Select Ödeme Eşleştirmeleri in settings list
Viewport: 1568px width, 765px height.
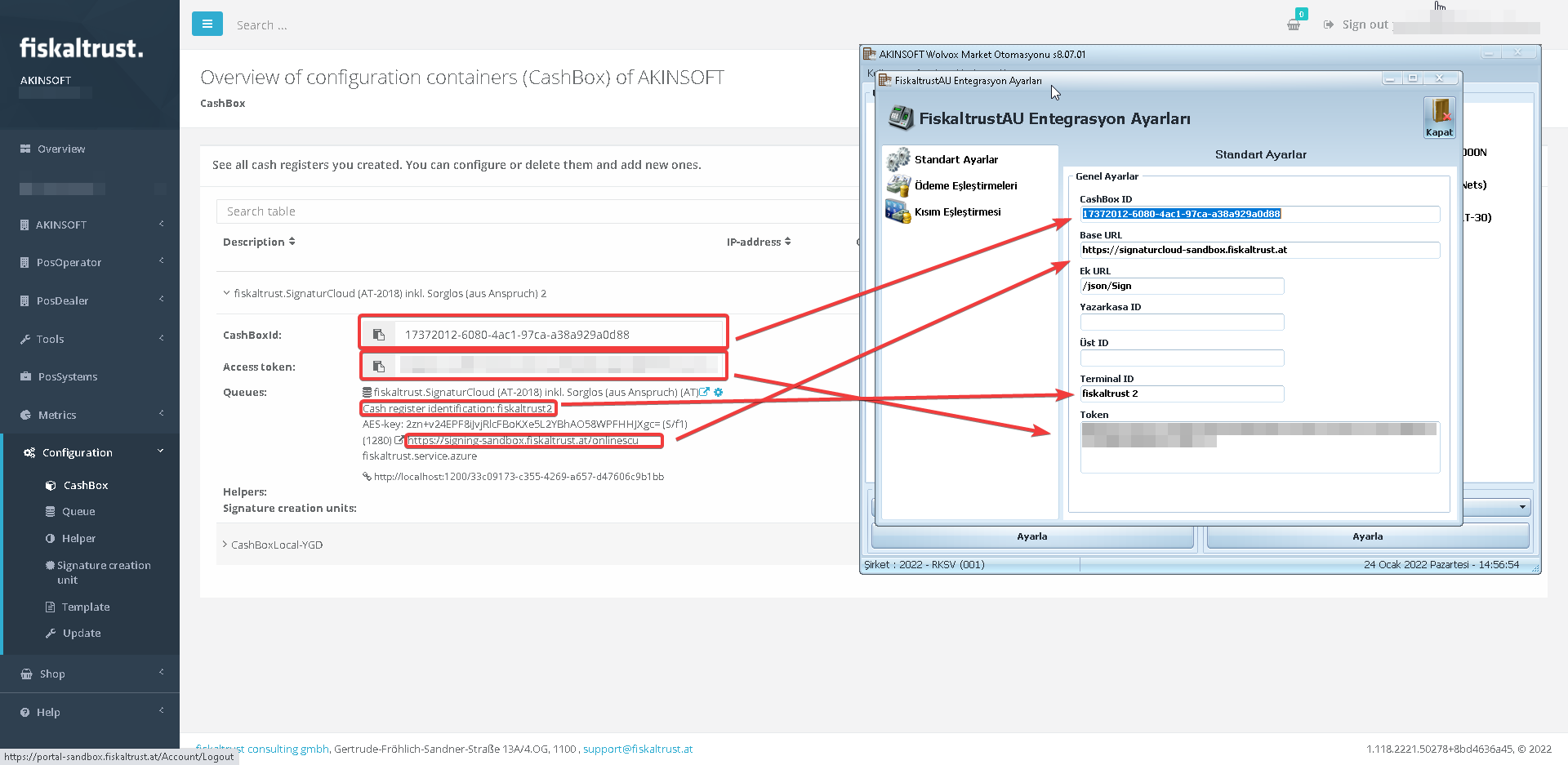pyautogui.click(x=965, y=185)
